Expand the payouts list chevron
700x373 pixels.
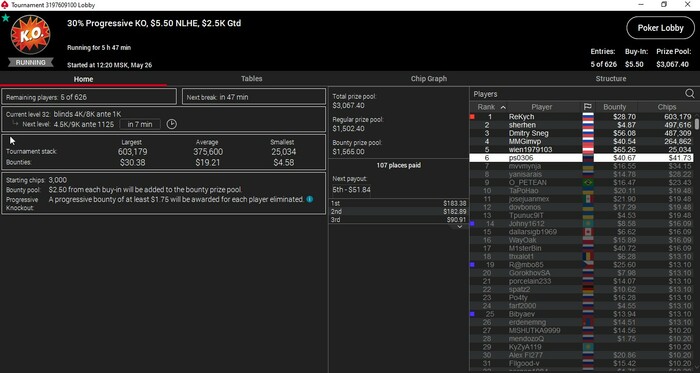(x=459, y=227)
